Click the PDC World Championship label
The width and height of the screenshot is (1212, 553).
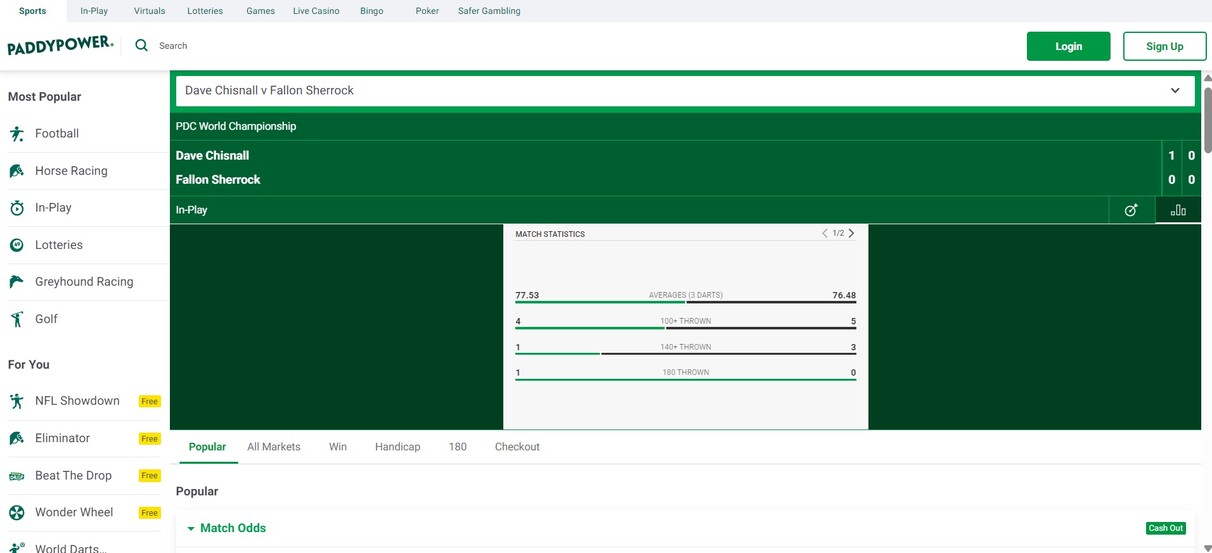pos(236,127)
